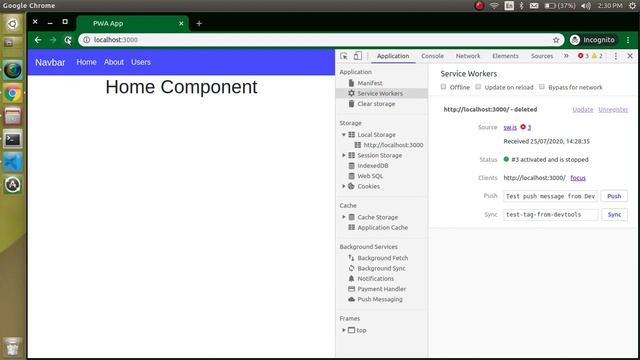Open Home link in Navbar
Viewport: 640px width, 360px height.
[87, 62]
